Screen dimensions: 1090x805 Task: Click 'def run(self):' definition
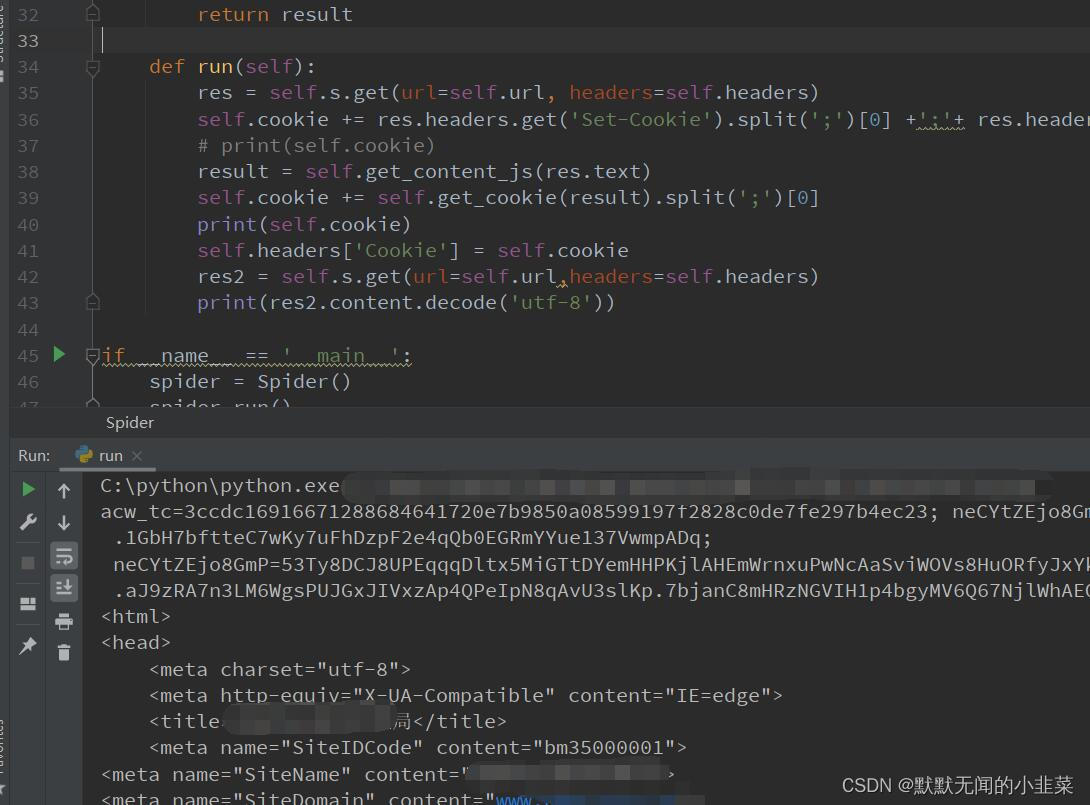coord(232,67)
